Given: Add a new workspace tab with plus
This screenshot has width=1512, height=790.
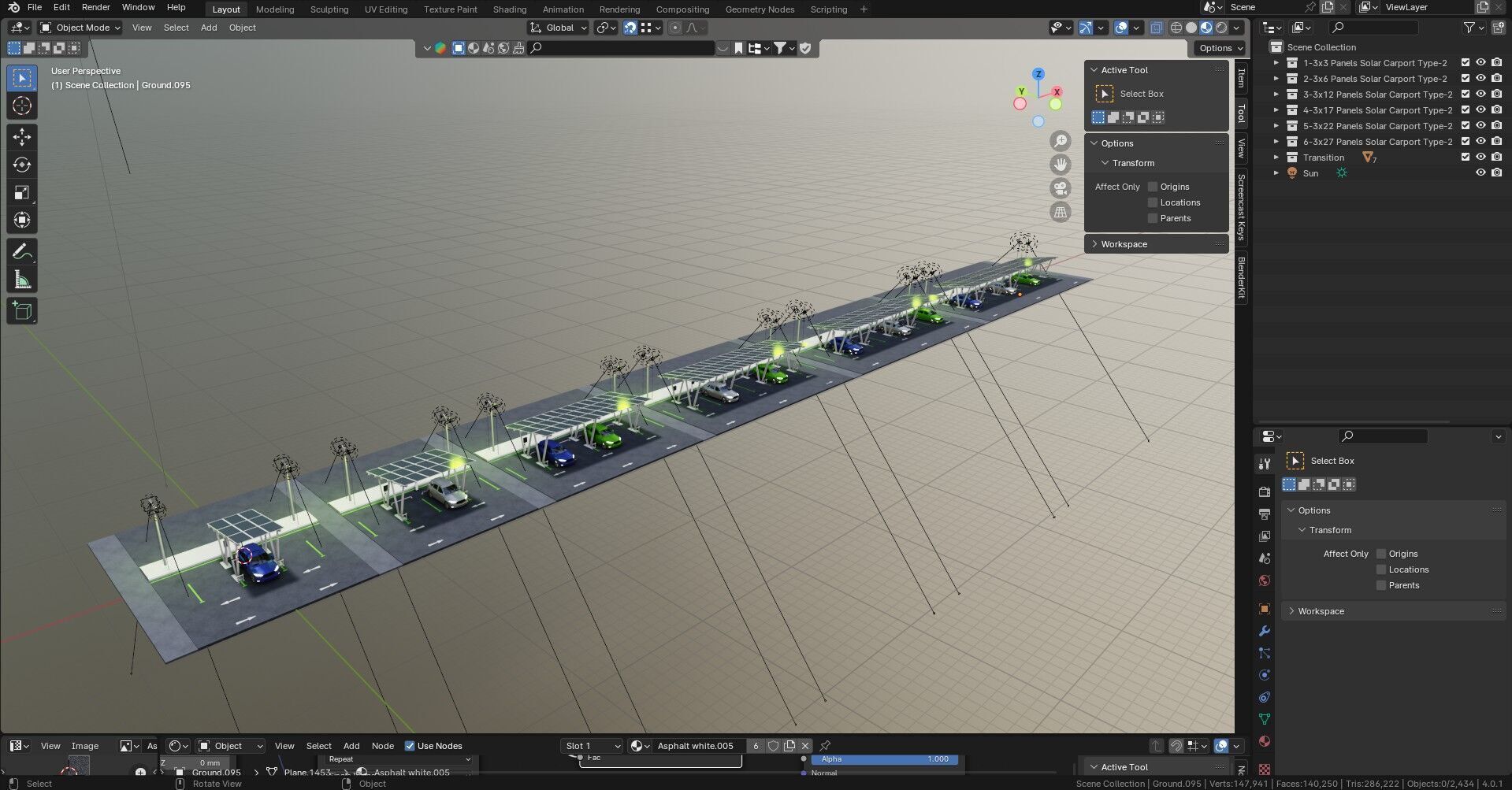Looking at the screenshot, I should pyautogui.click(x=864, y=9).
